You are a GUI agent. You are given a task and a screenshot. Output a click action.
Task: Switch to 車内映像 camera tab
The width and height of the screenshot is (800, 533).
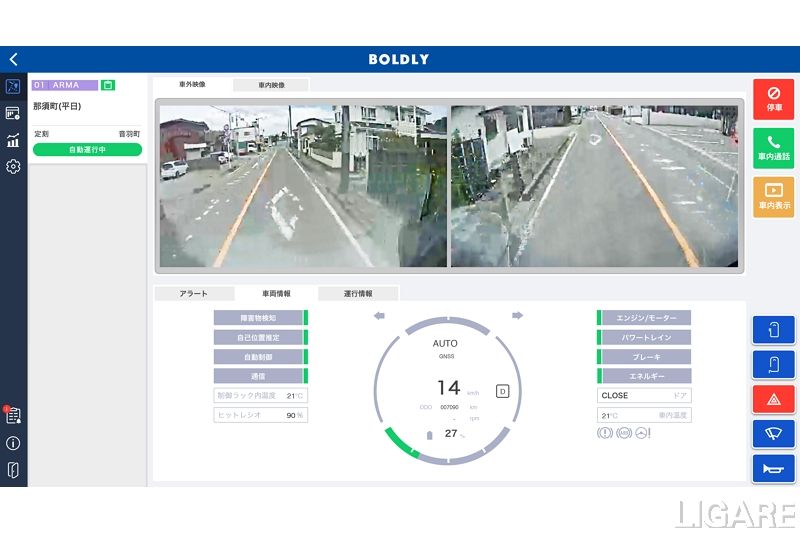coord(271,85)
